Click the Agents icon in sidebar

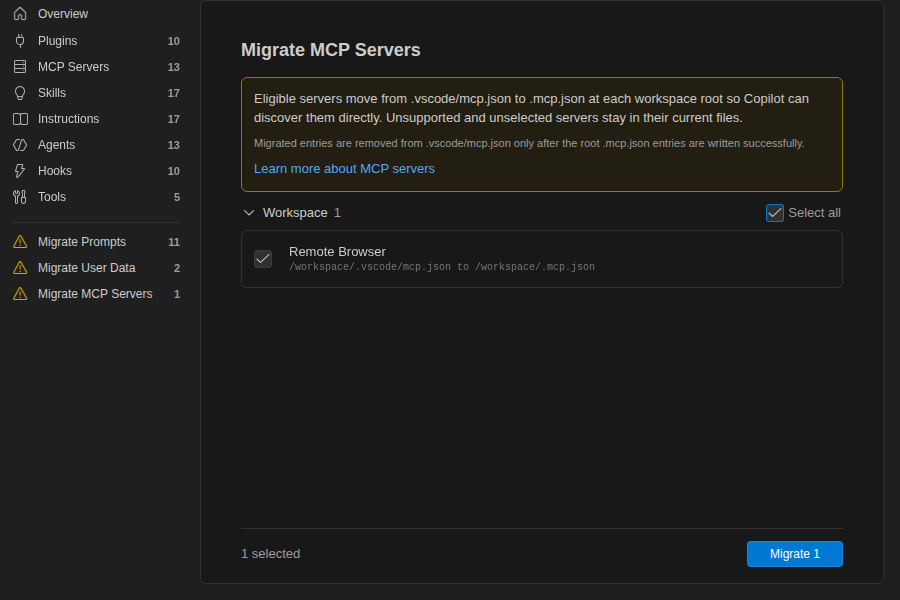click(20, 145)
